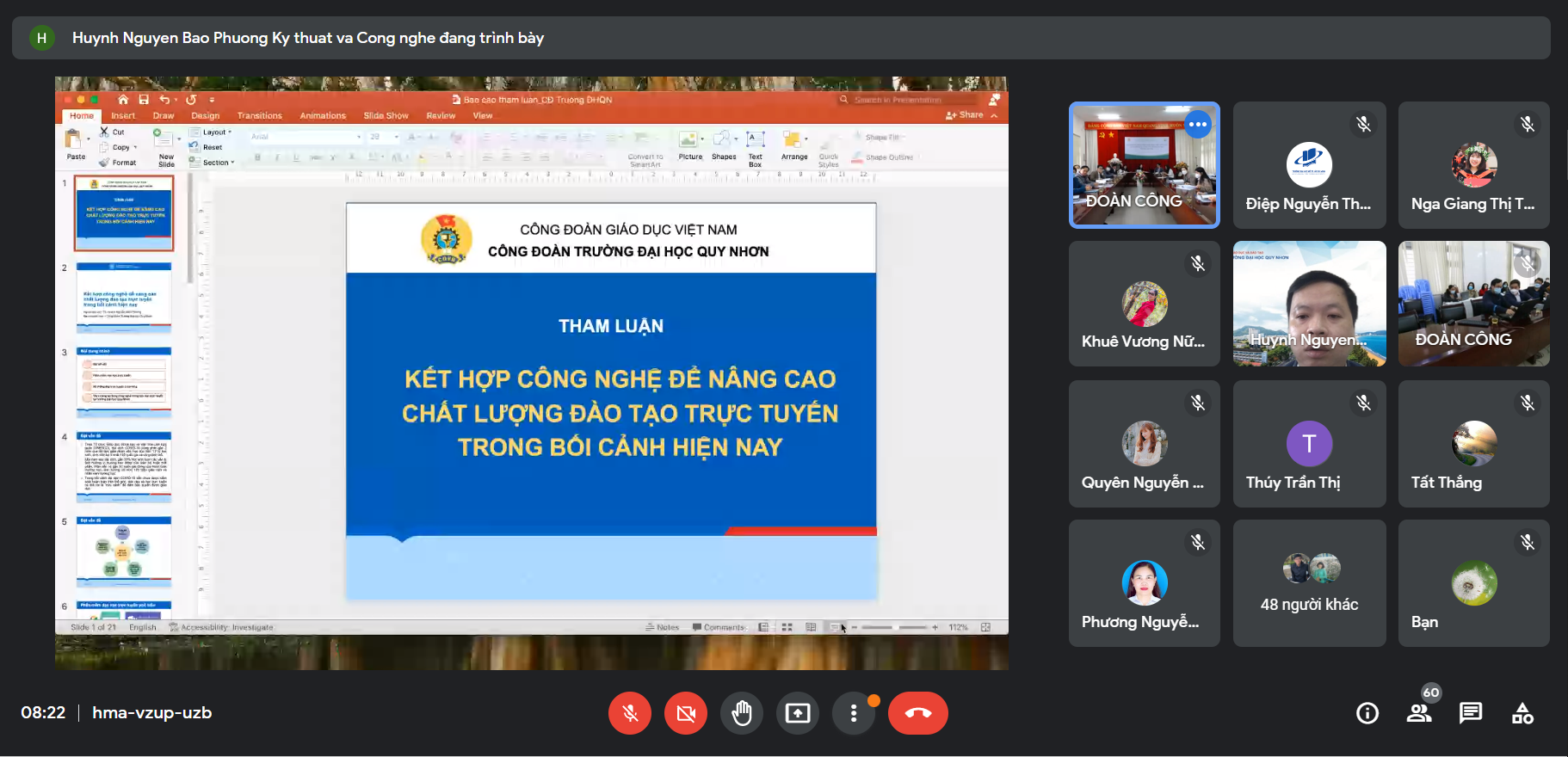The width and height of the screenshot is (1568, 757).
Task: Open the Transitions ribbon tab
Action: 259,115
